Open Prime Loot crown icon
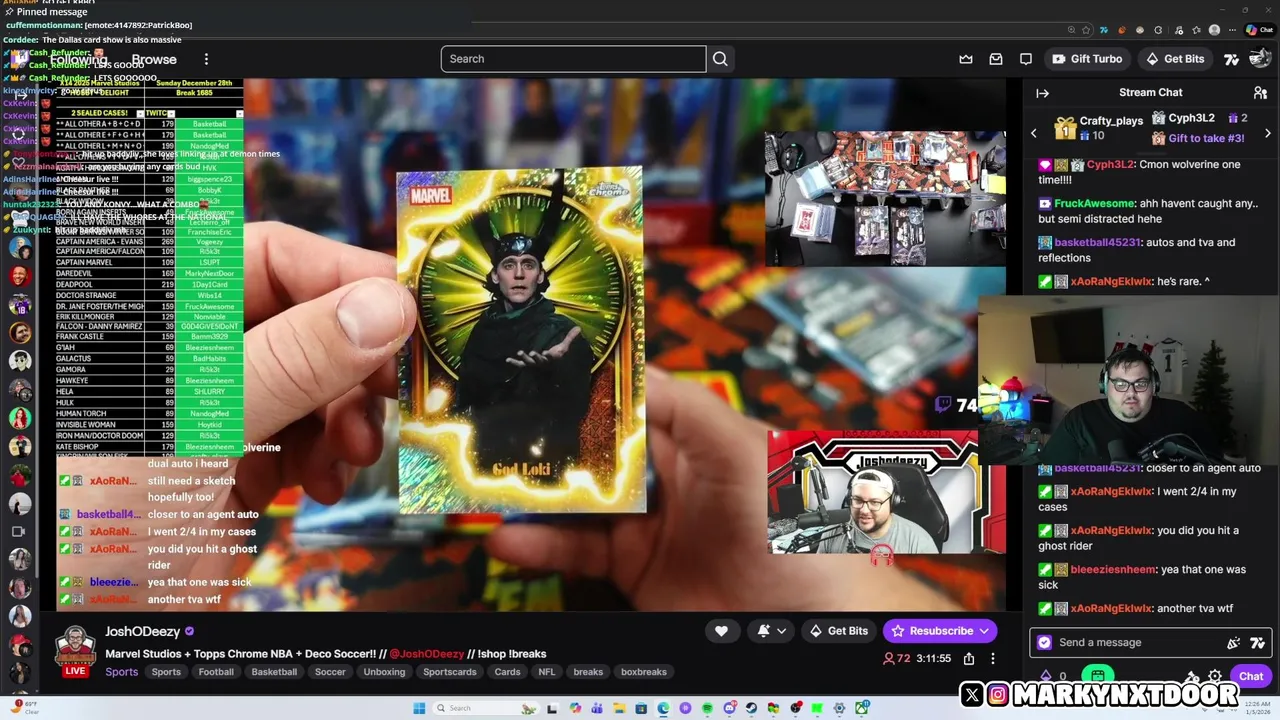 966,59
